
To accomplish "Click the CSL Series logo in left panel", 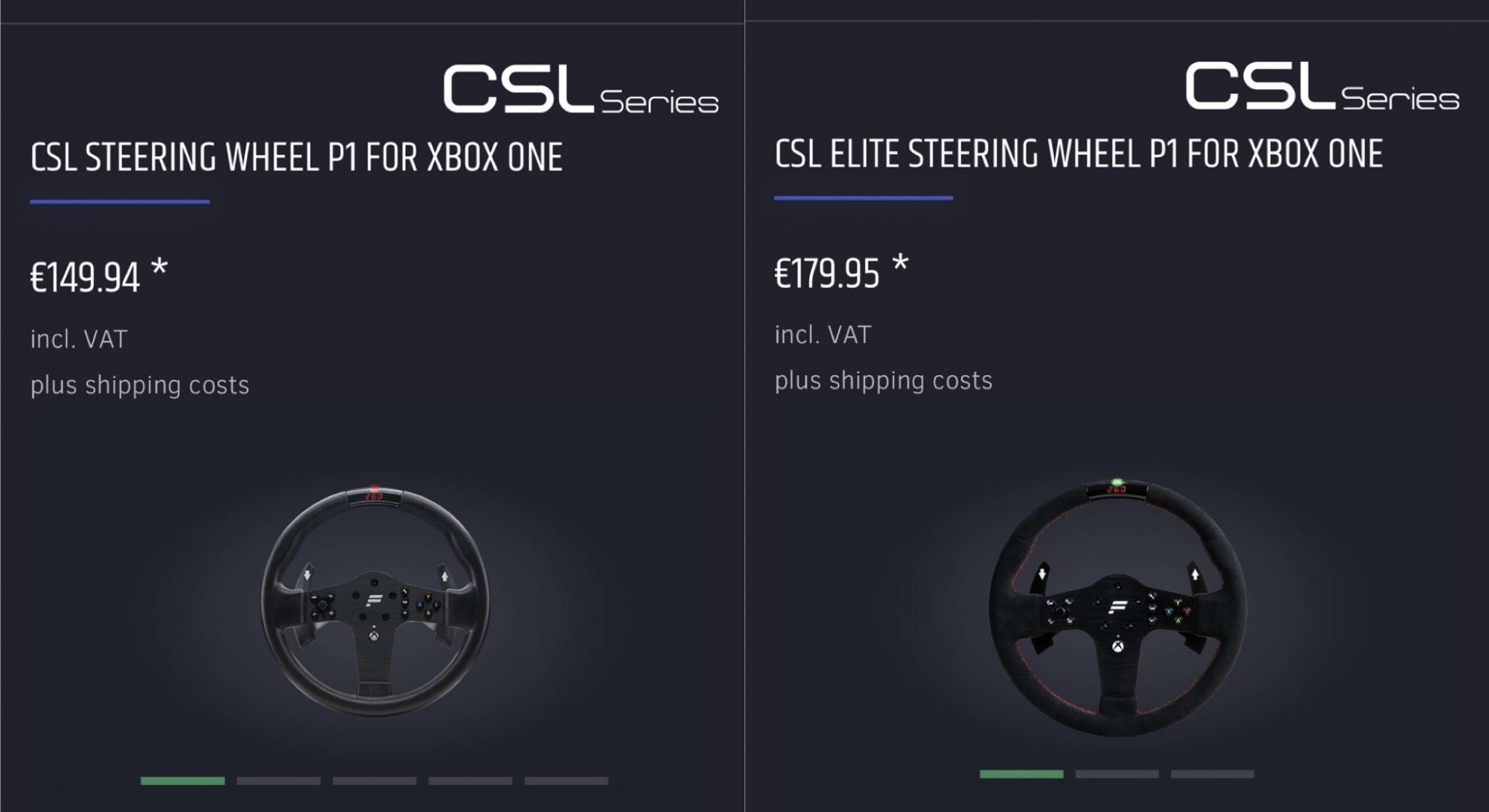I will click(581, 91).
